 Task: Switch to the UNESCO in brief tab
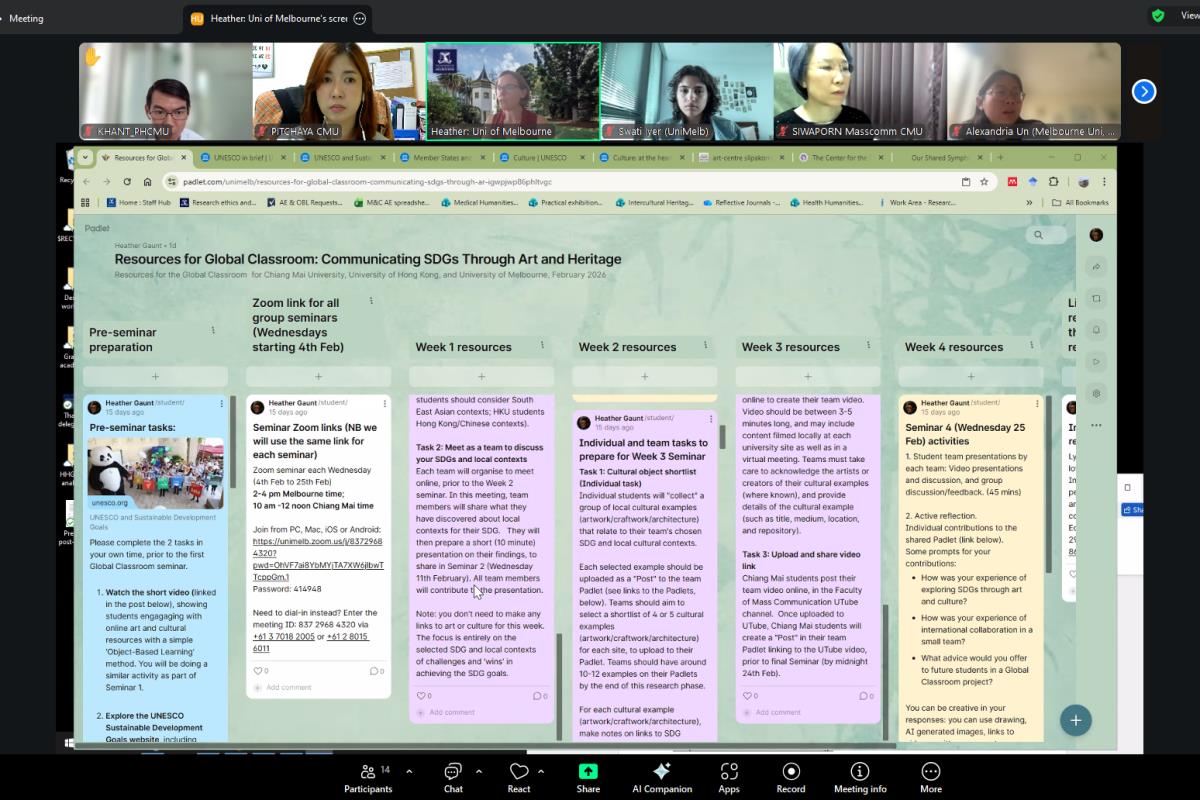tap(242, 157)
